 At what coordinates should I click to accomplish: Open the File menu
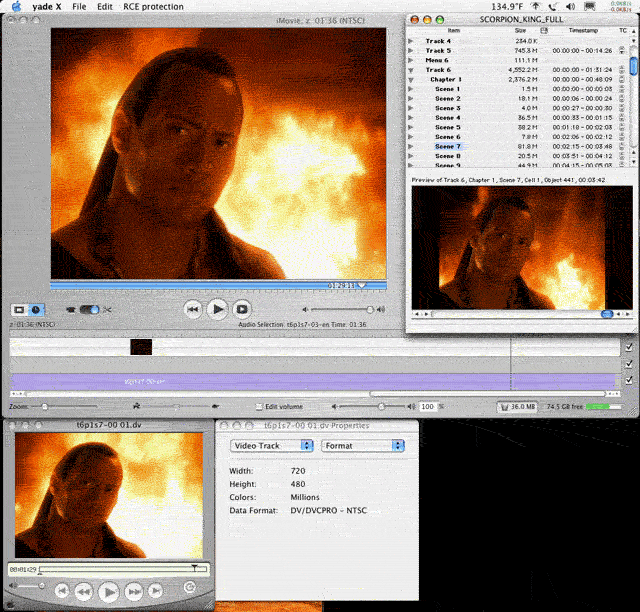point(79,7)
